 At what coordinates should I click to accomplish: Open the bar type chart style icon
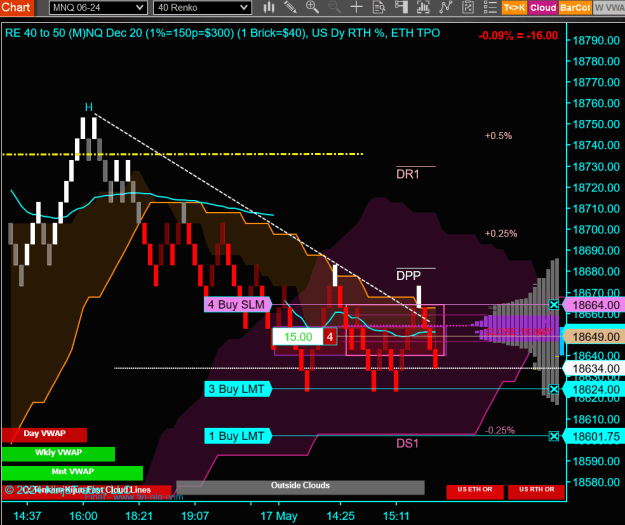click(269, 7)
